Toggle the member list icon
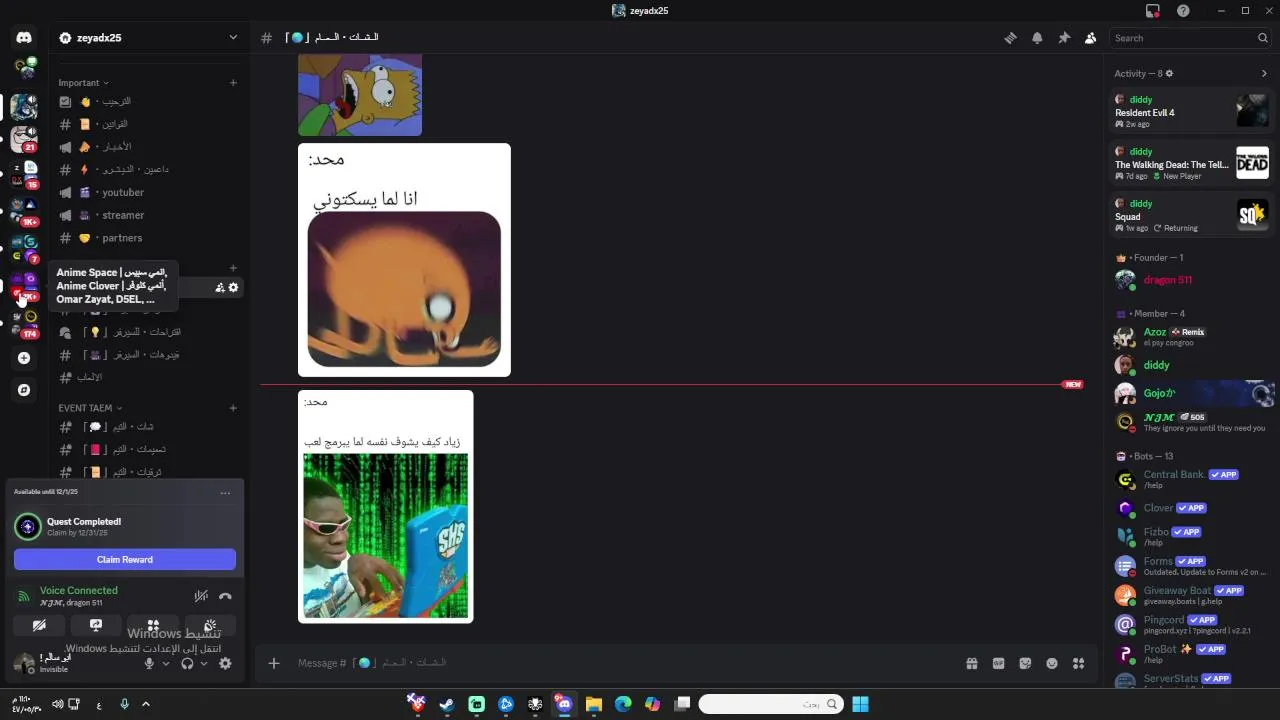This screenshot has height=720, width=1280. [1090, 38]
